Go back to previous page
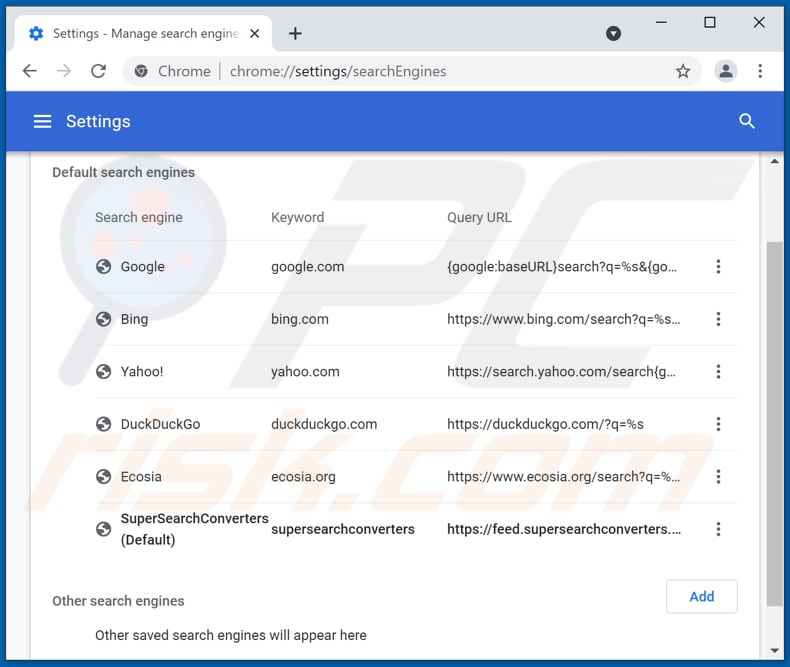The image size is (790, 667). pyautogui.click(x=30, y=71)
